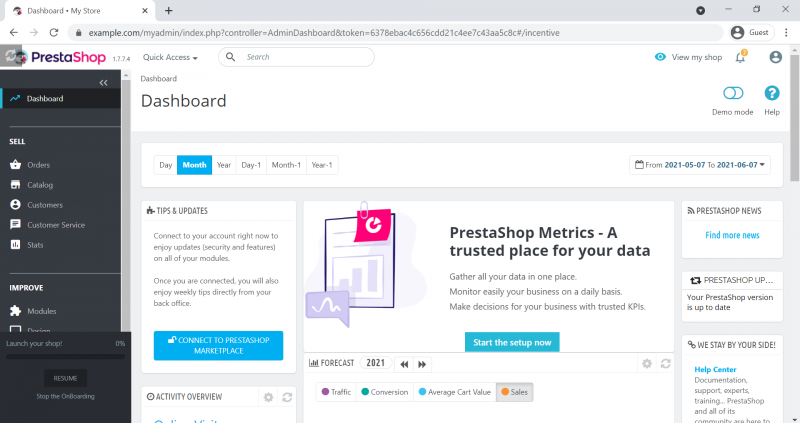Open the user profile avatar icon
Screen dimensions: 800x423
pyautogui.click(x=775, y=58)
